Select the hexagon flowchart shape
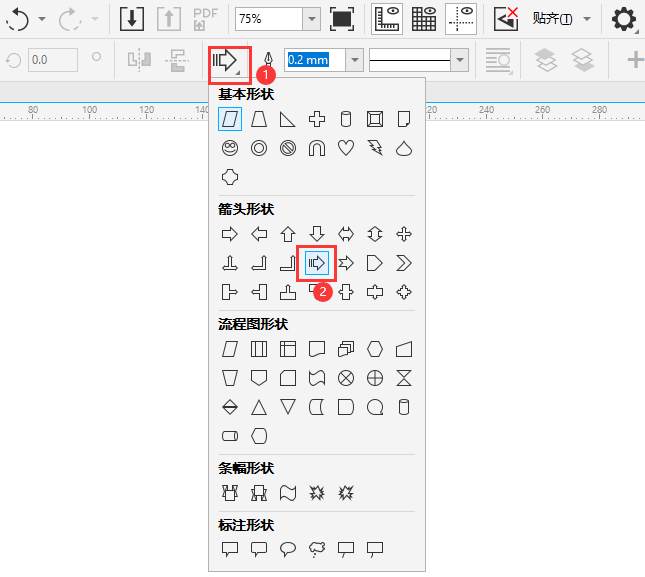Screen dimensions: 645x577 (x=375, y=349)
